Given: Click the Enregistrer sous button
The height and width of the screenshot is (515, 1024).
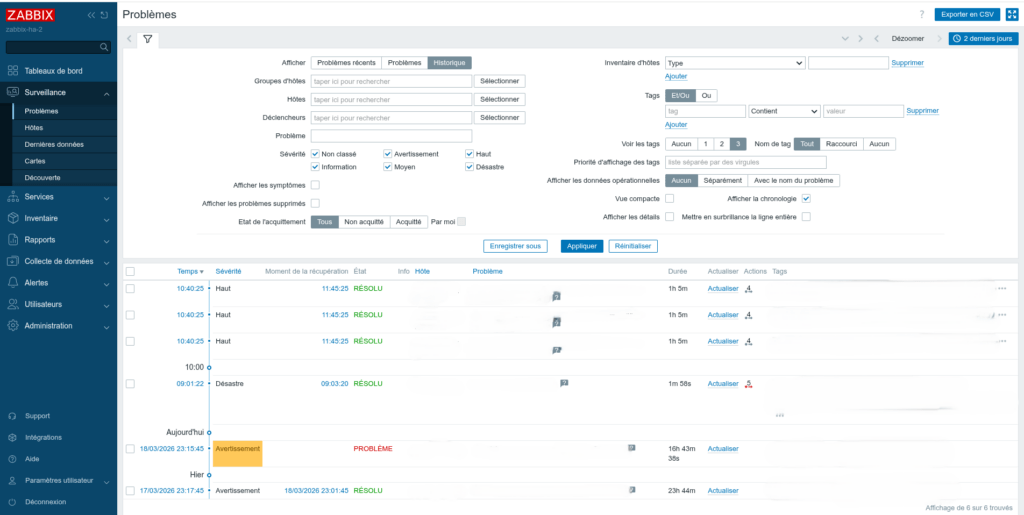Looking at the screenshot, I should coord(515,246).
